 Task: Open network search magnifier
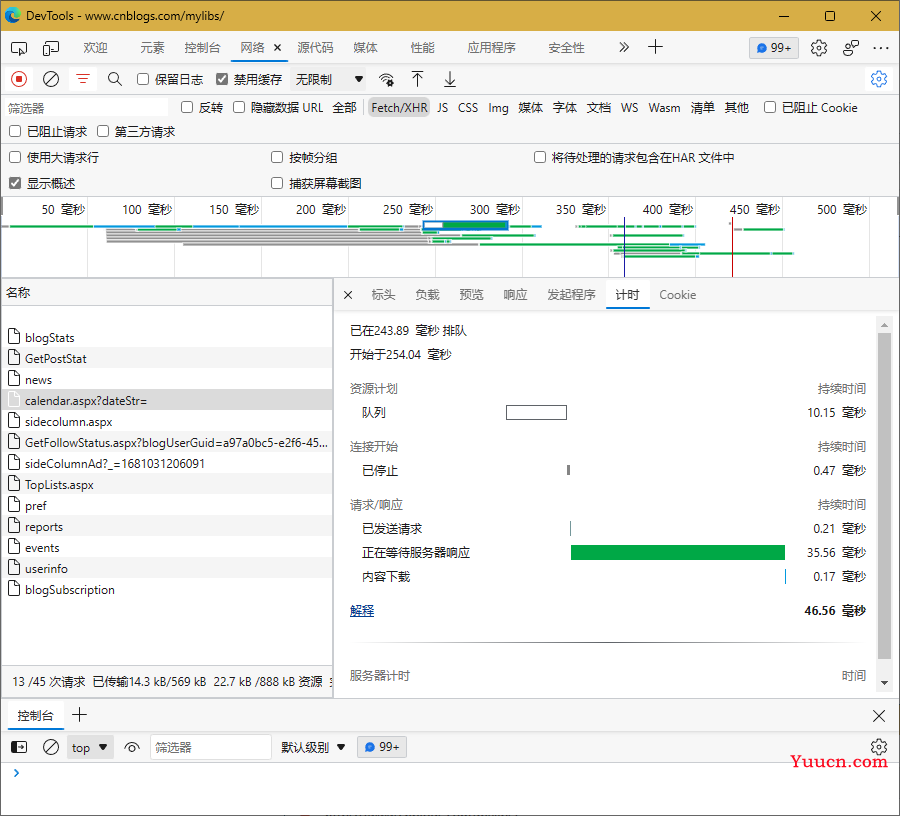115,79
